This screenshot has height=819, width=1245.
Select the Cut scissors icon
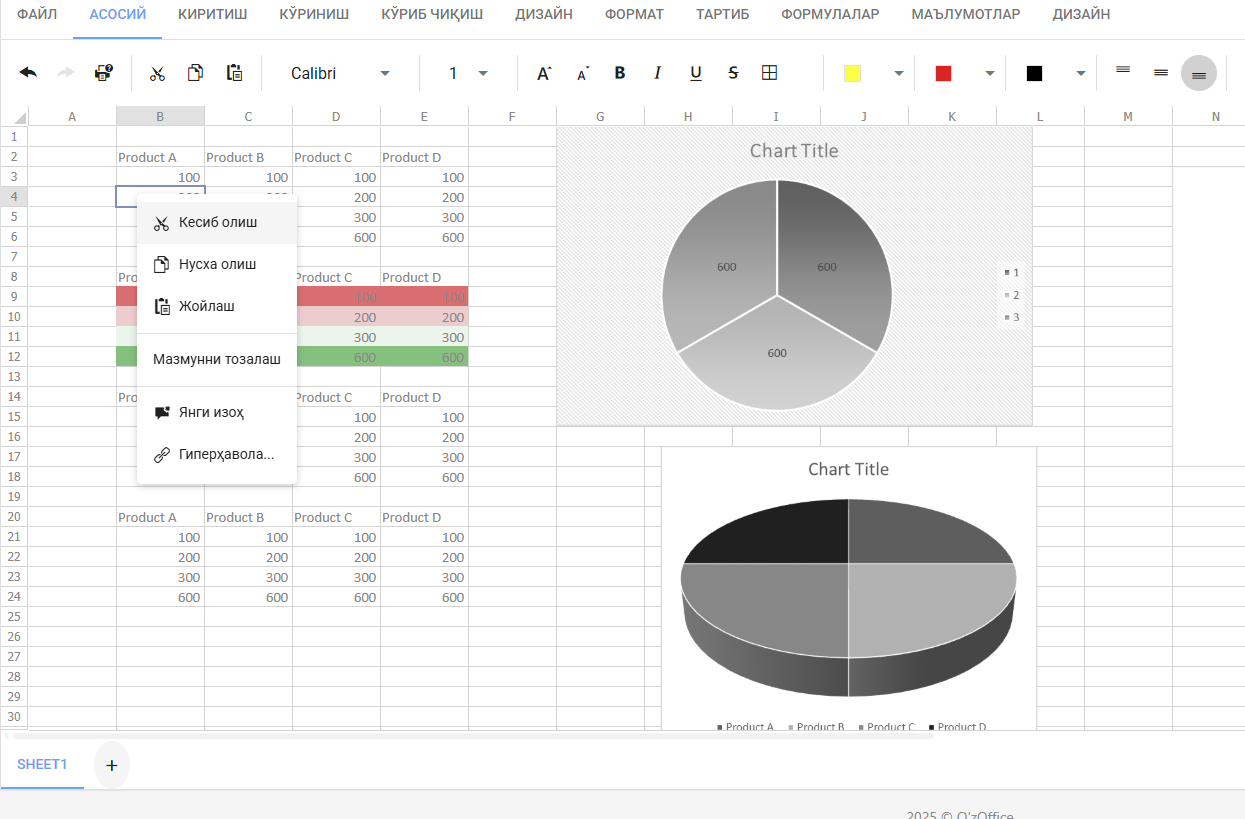pos(156,72)
